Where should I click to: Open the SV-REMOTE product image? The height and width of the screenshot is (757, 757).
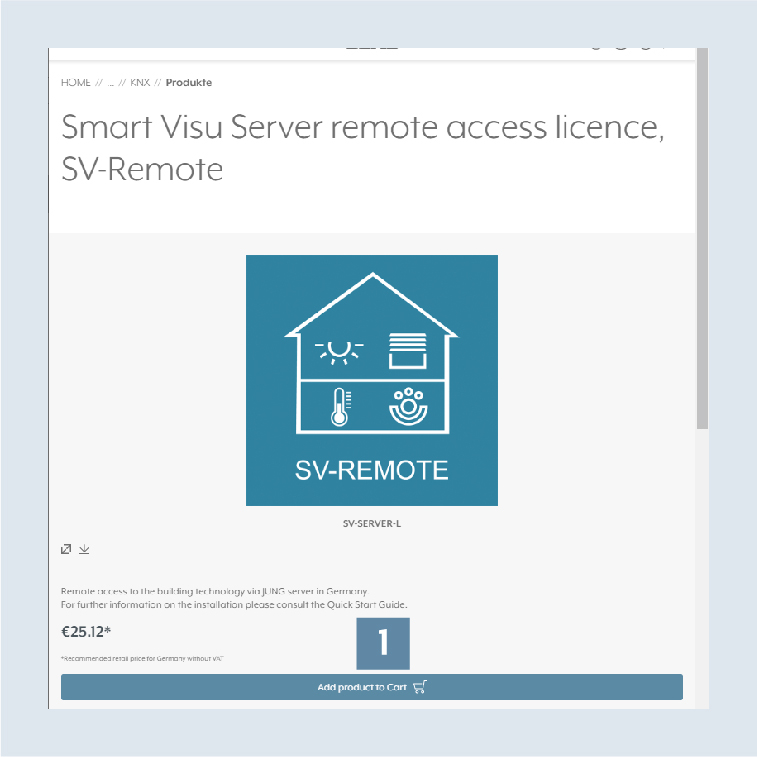(x=372, y=380)
